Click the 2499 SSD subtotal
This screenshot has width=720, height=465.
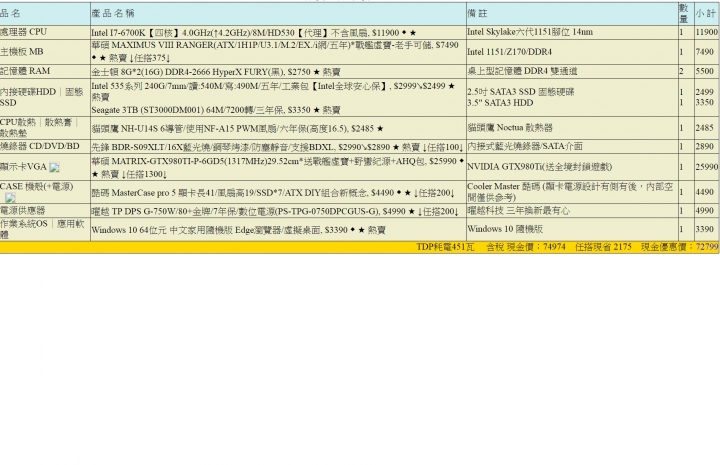(x=705, y=92)
